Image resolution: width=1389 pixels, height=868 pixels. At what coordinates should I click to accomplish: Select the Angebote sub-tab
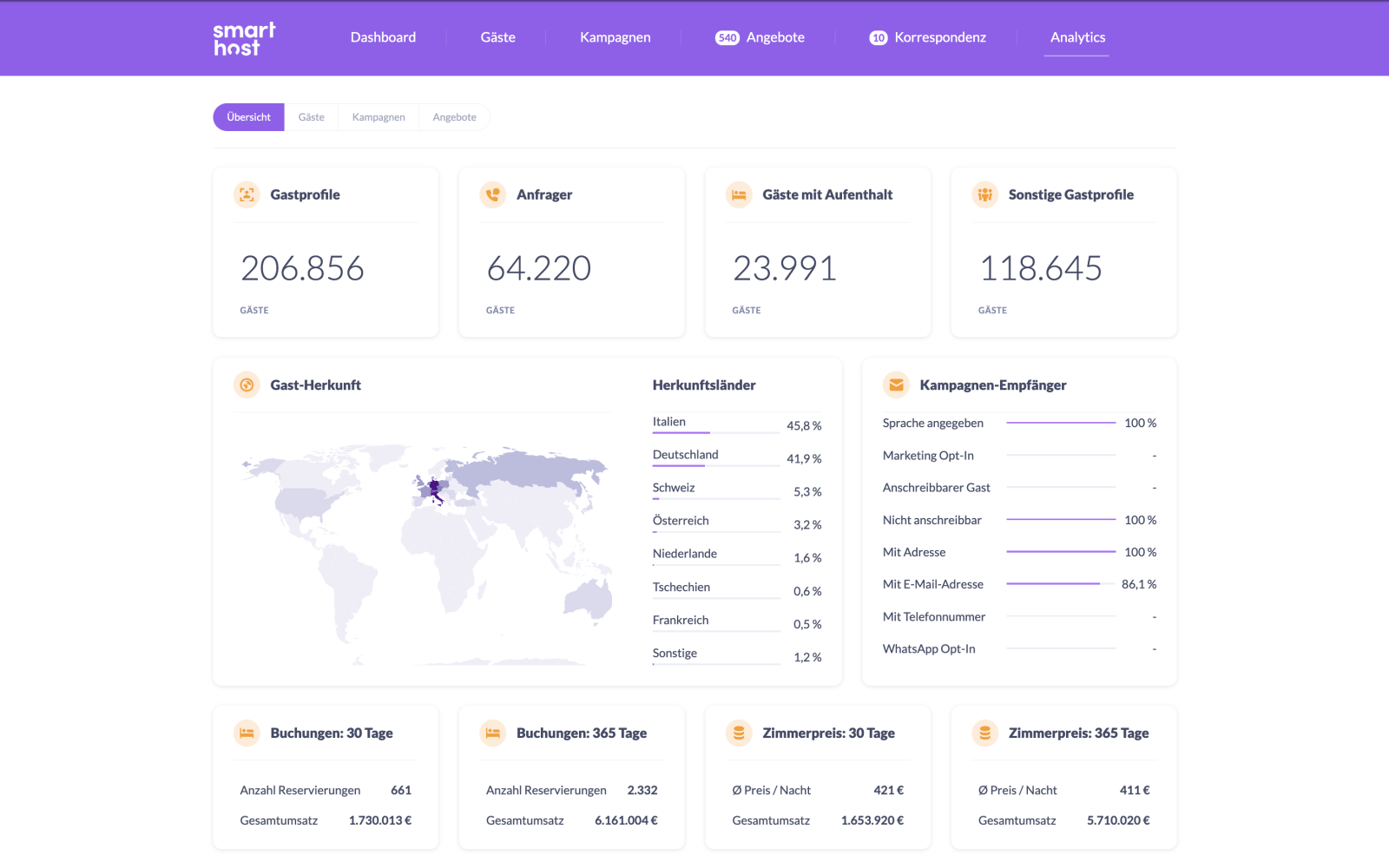(454, 117)
